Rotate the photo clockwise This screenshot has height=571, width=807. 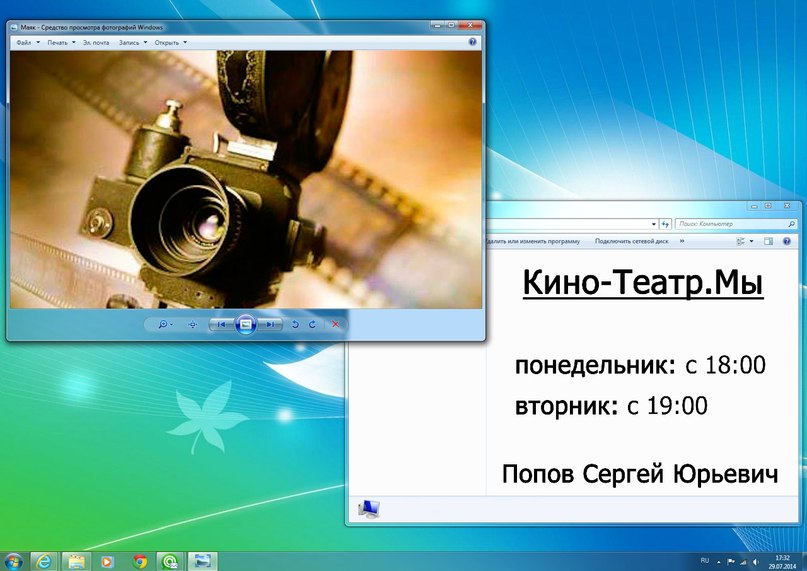pyautogui.click(x=312, y=324)
